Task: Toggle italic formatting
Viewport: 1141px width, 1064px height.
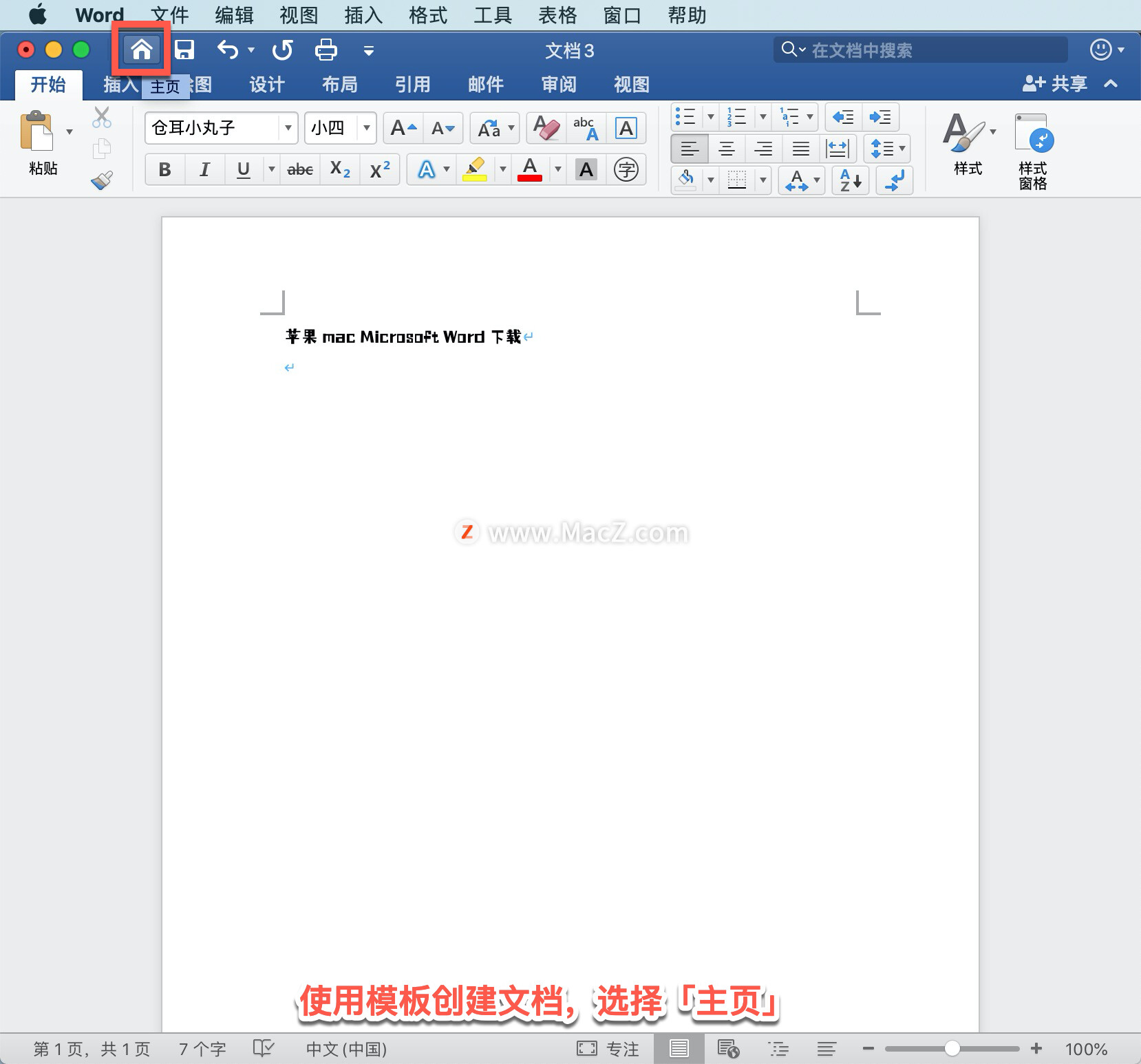Action: (x=204, y=169)
